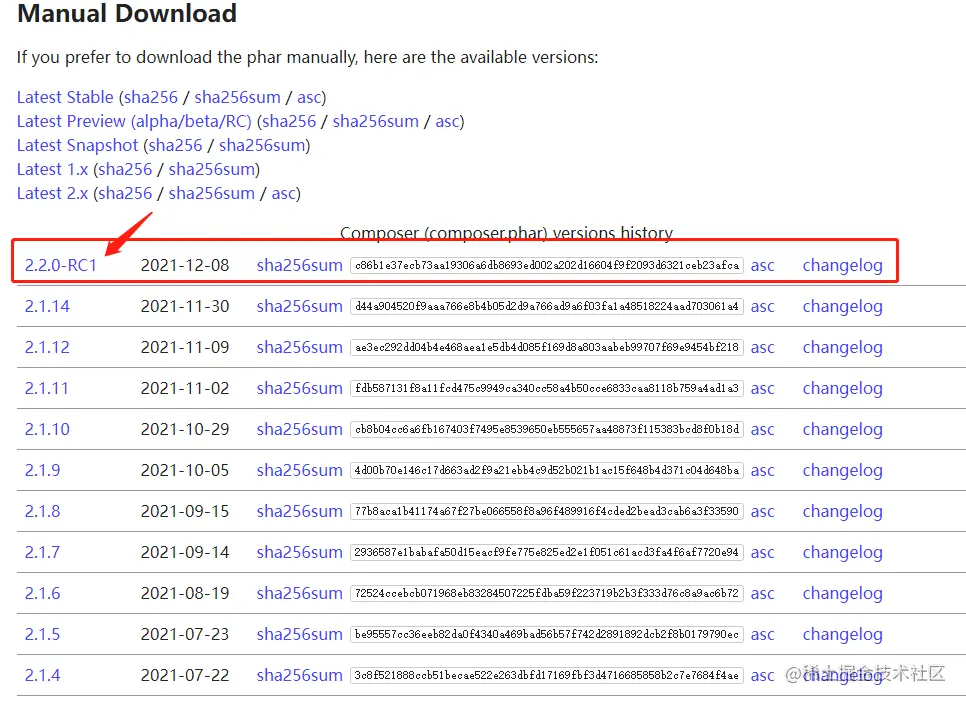Select the 2.1.11 checksum field

coord(546,389)
